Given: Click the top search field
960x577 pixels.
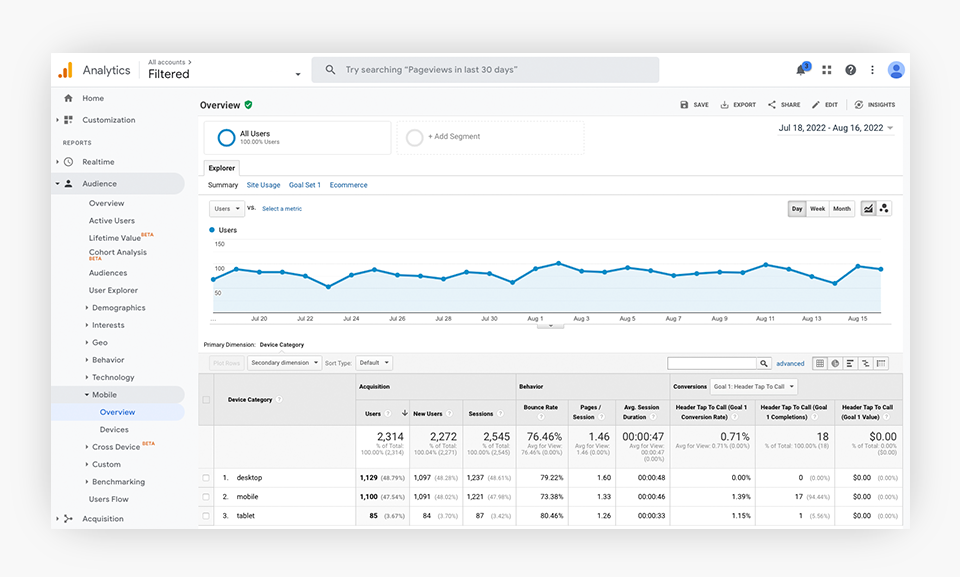Looking at the screenshot, I should [485, 70].
